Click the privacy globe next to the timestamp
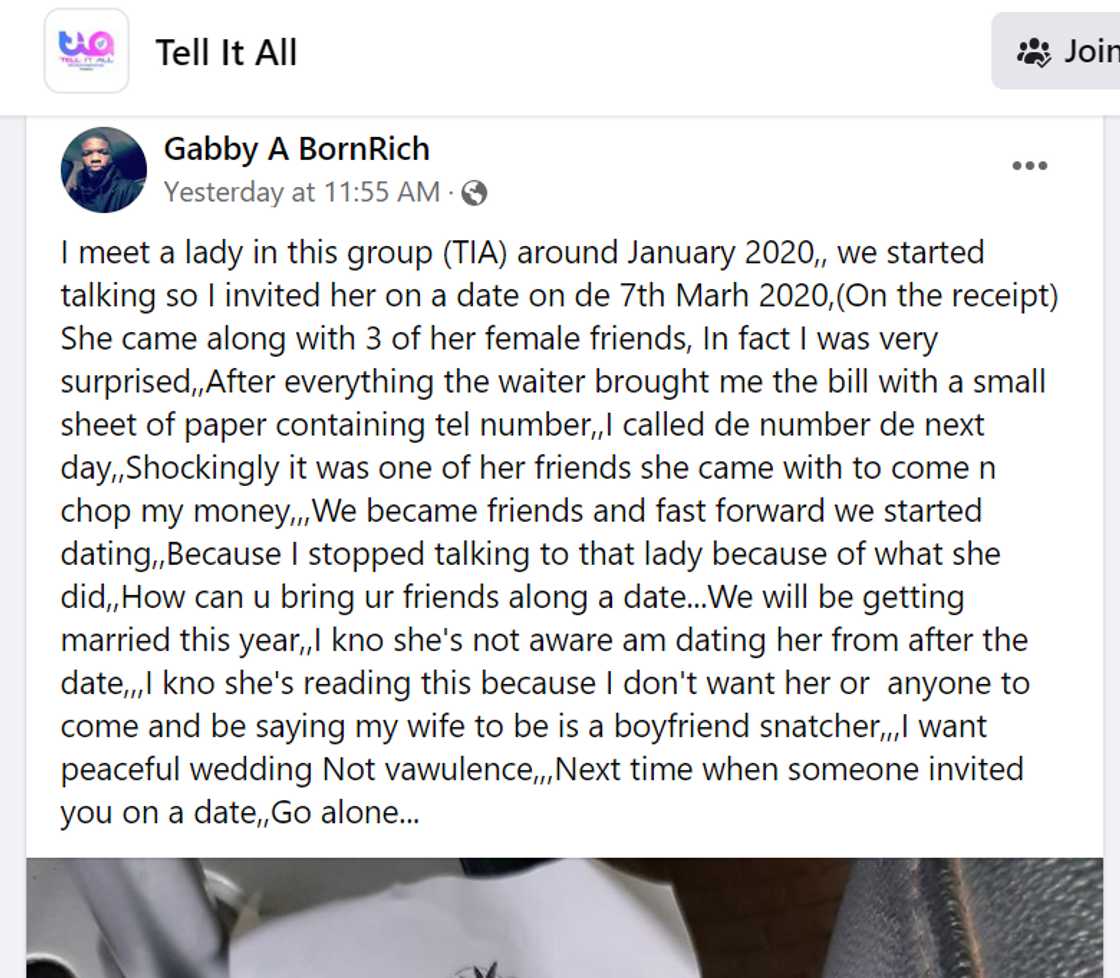This screenshot has width=1120, height=978. pos(475,193)
